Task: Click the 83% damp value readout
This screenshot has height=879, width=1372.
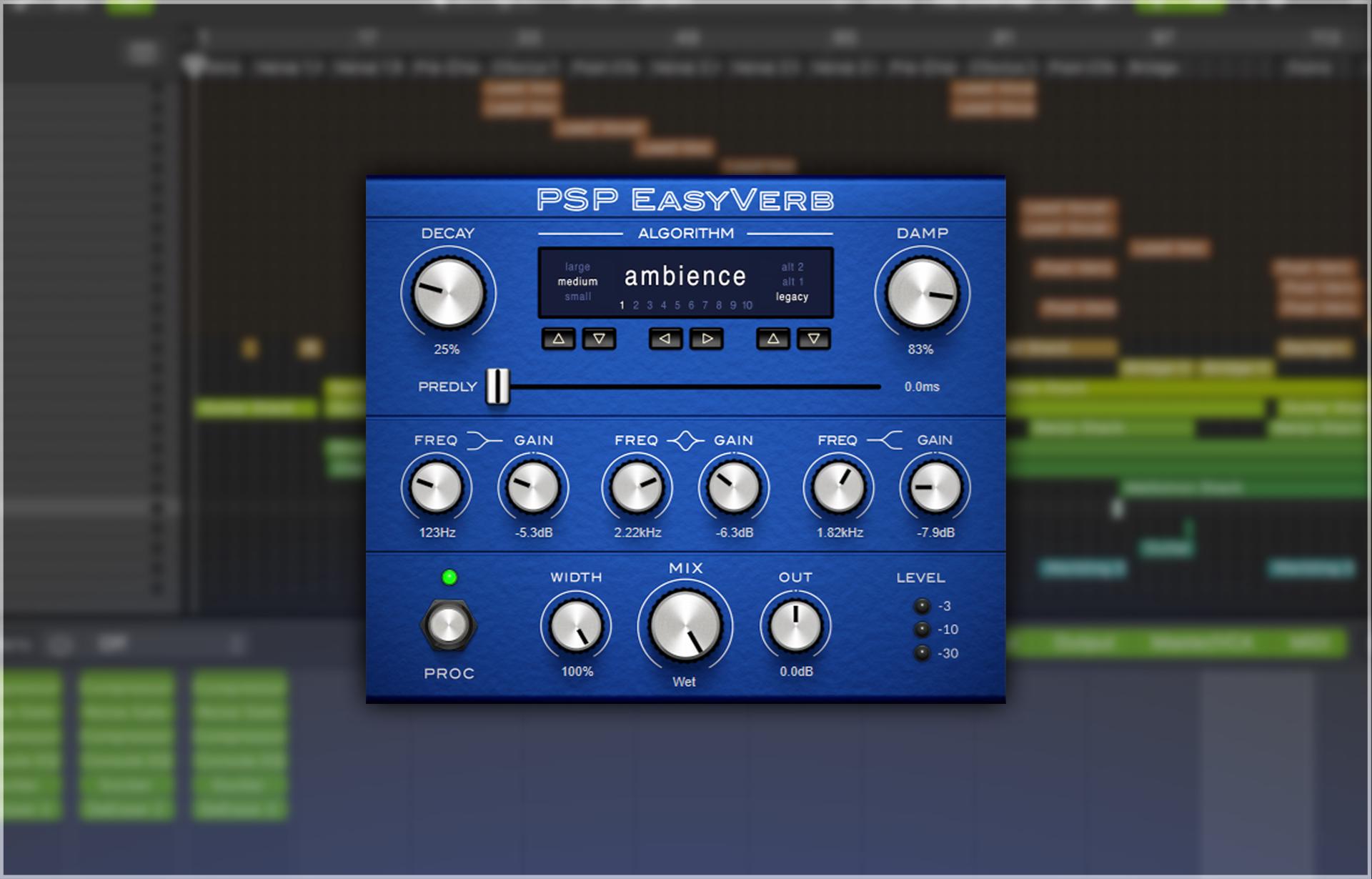Action: [x=920, y=349]
